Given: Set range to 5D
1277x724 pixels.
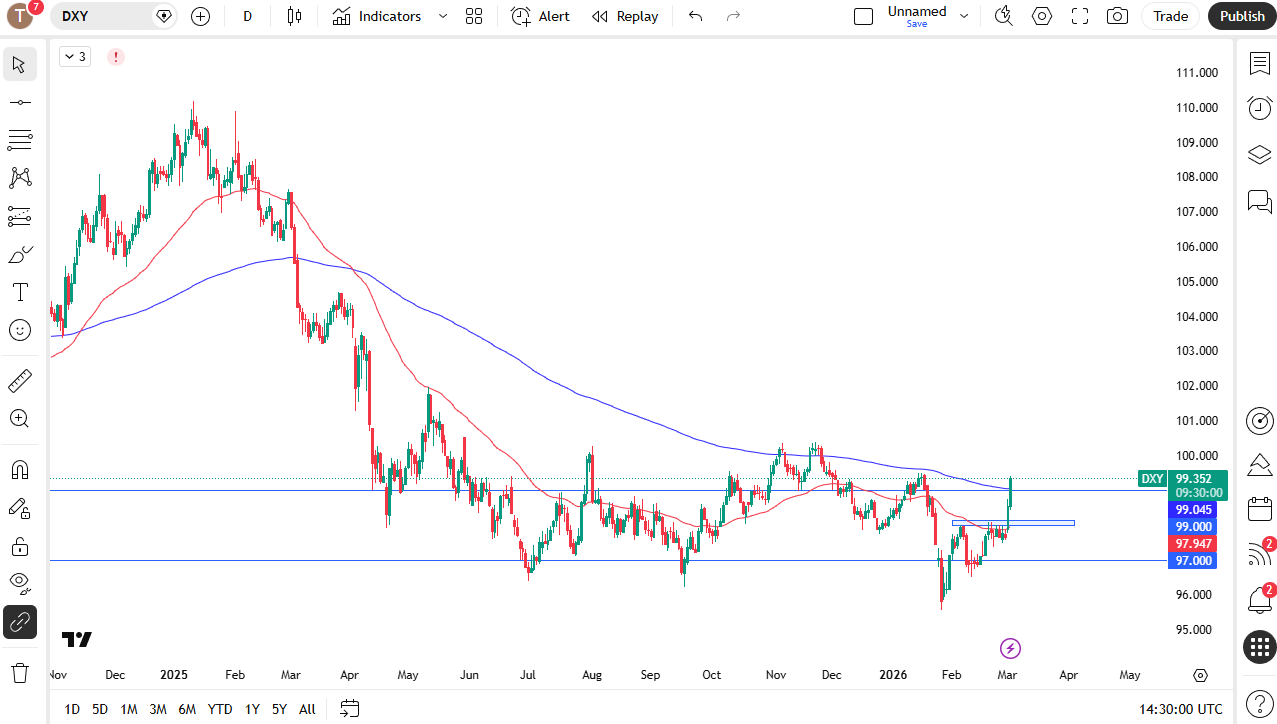Looking at the screenshot, I should [100, 709].
